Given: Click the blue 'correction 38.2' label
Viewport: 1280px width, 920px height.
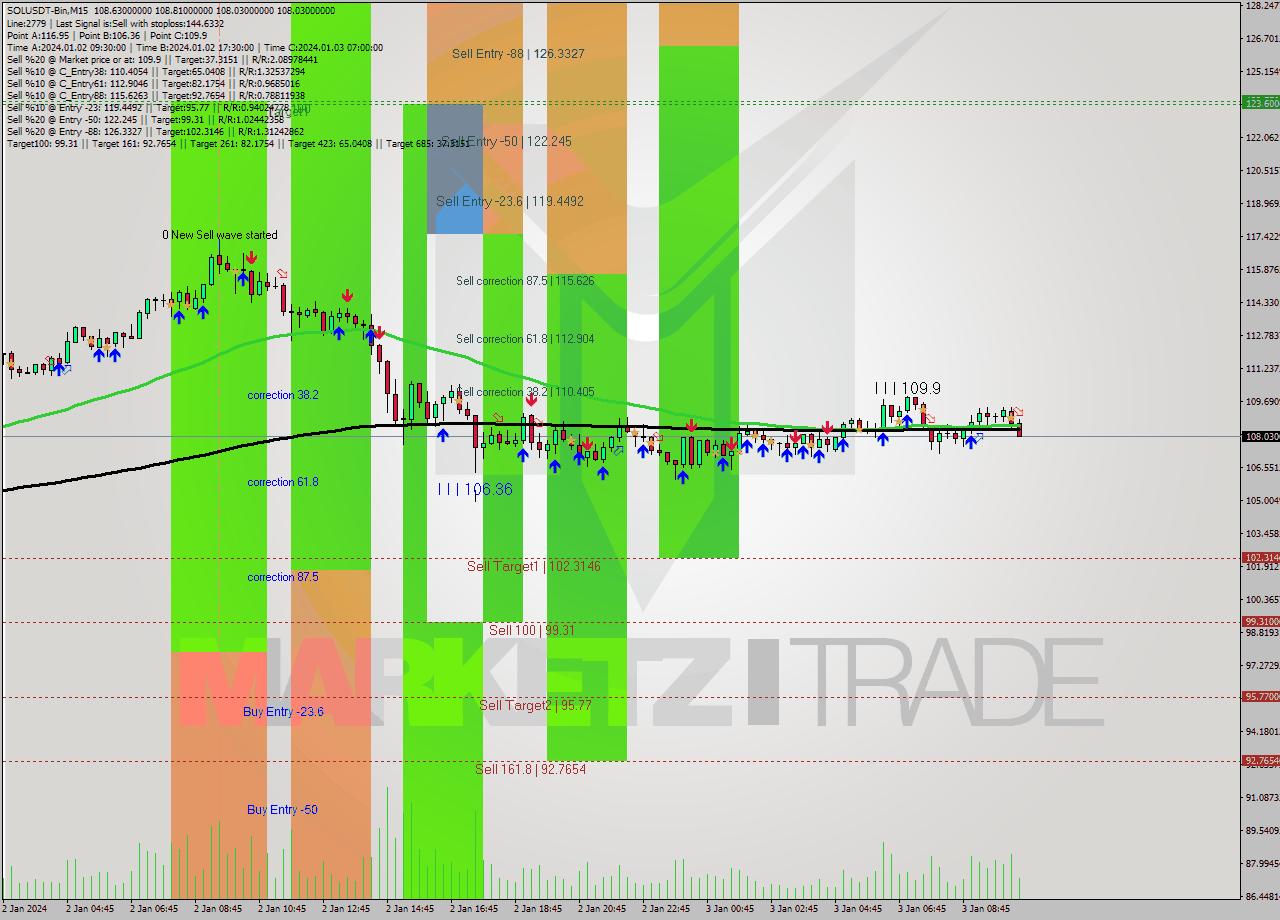Looking at the screenshot, I should [283, 395].
